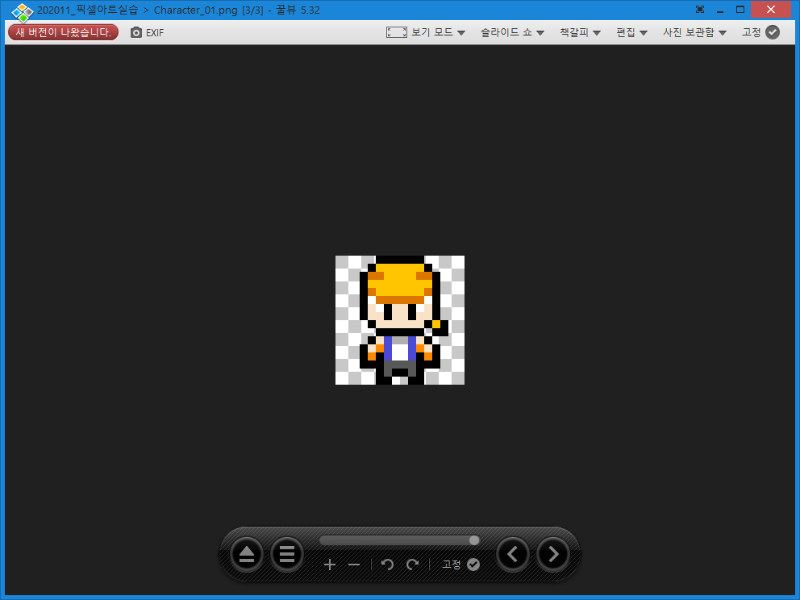Open the list menu round button
Screen dimensions: 800x600
287,554
